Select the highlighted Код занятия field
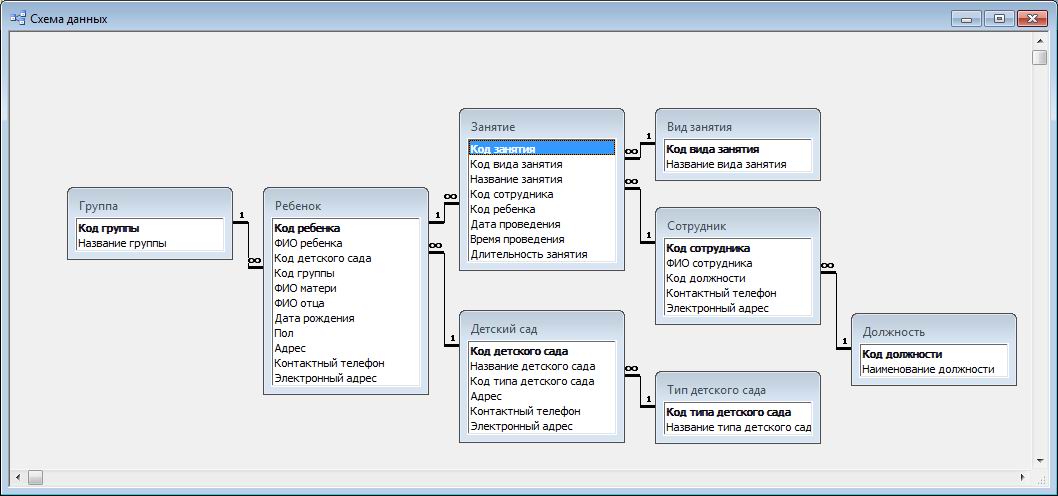The width and height of the screenshot is (1058, 496). [540, 148]
